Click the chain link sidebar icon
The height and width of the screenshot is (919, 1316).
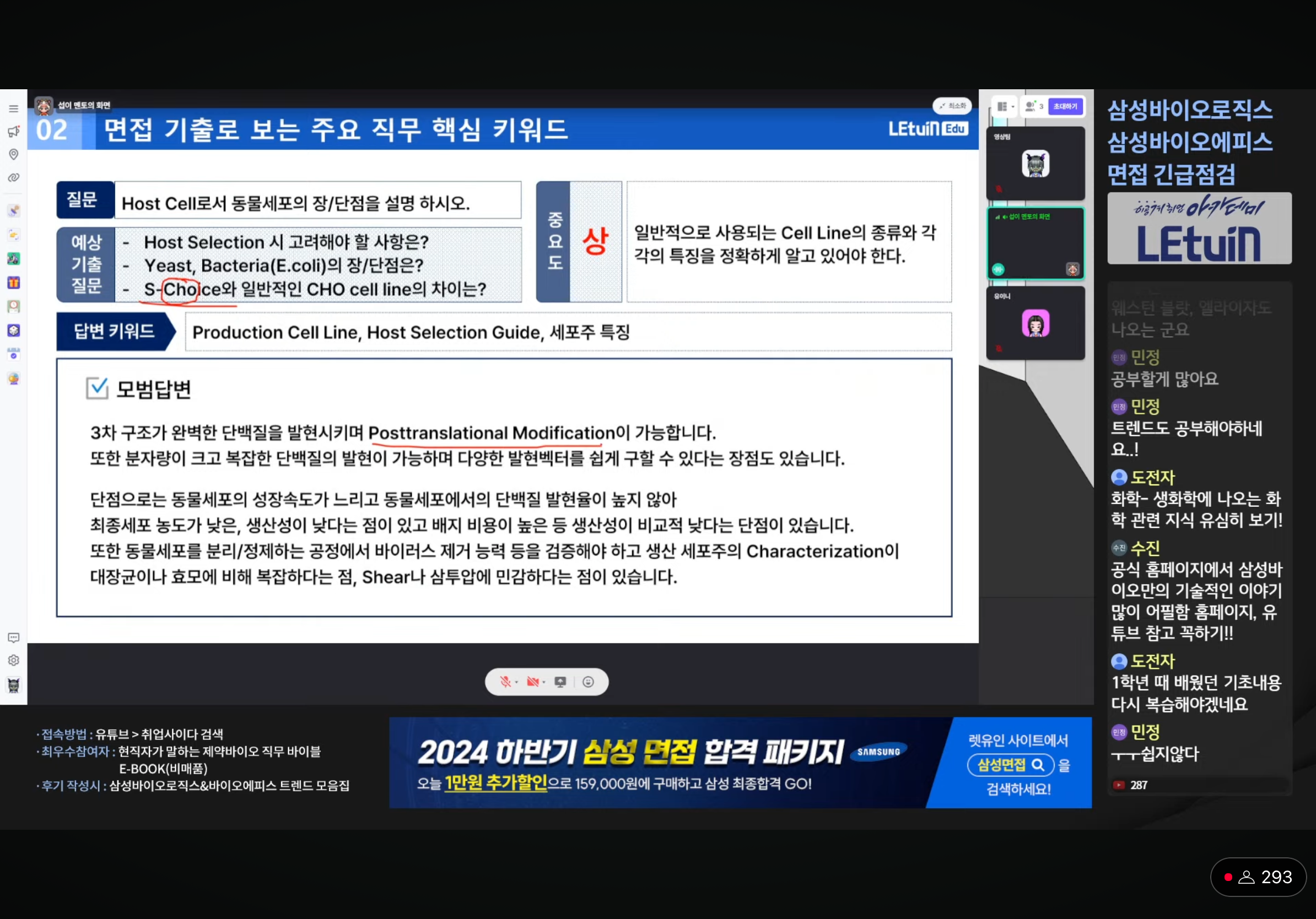point(14,177)
